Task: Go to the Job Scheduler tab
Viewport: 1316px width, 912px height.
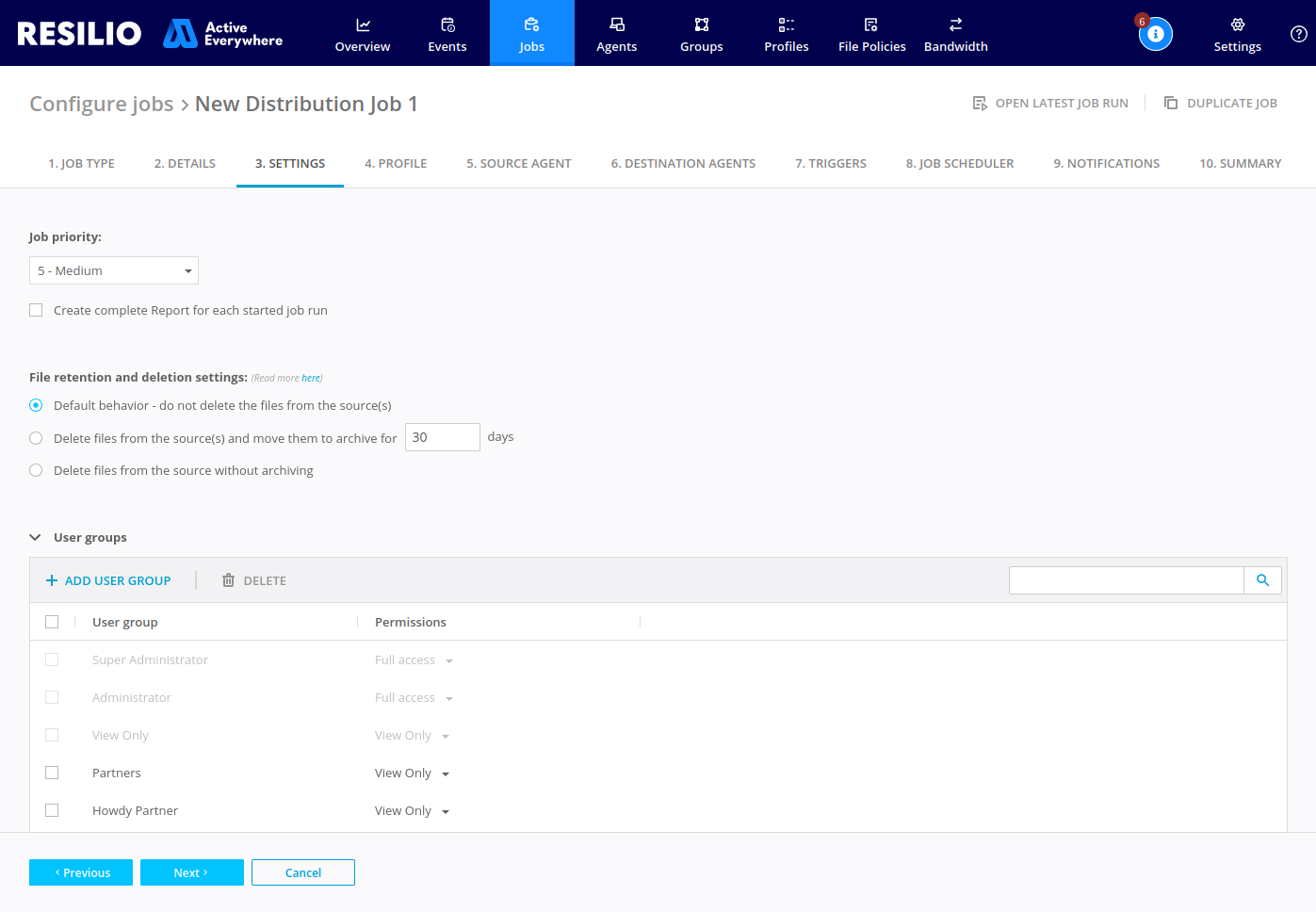Action: [x=959, y=163]
